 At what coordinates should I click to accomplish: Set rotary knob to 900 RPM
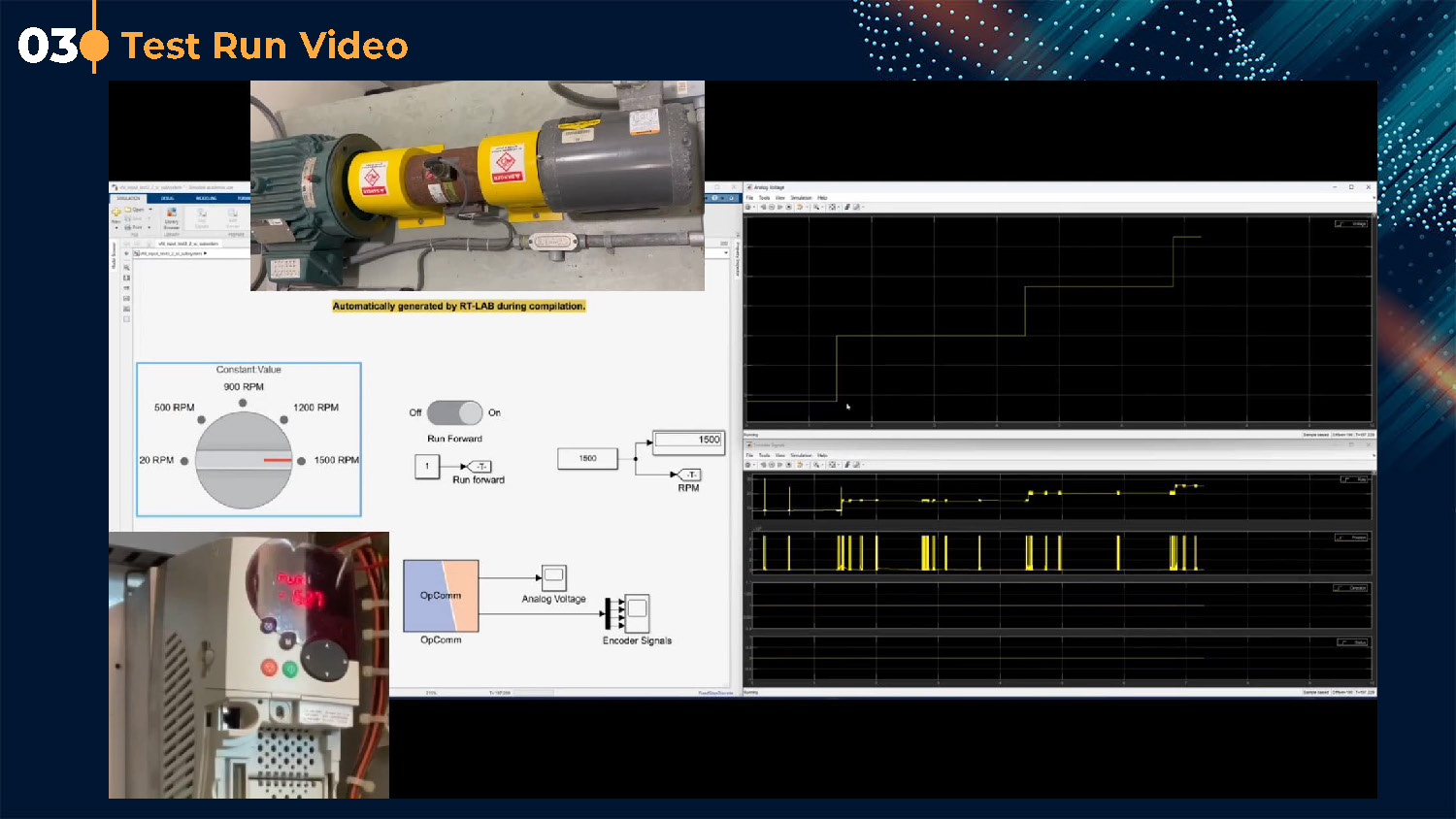coord(243,403)
